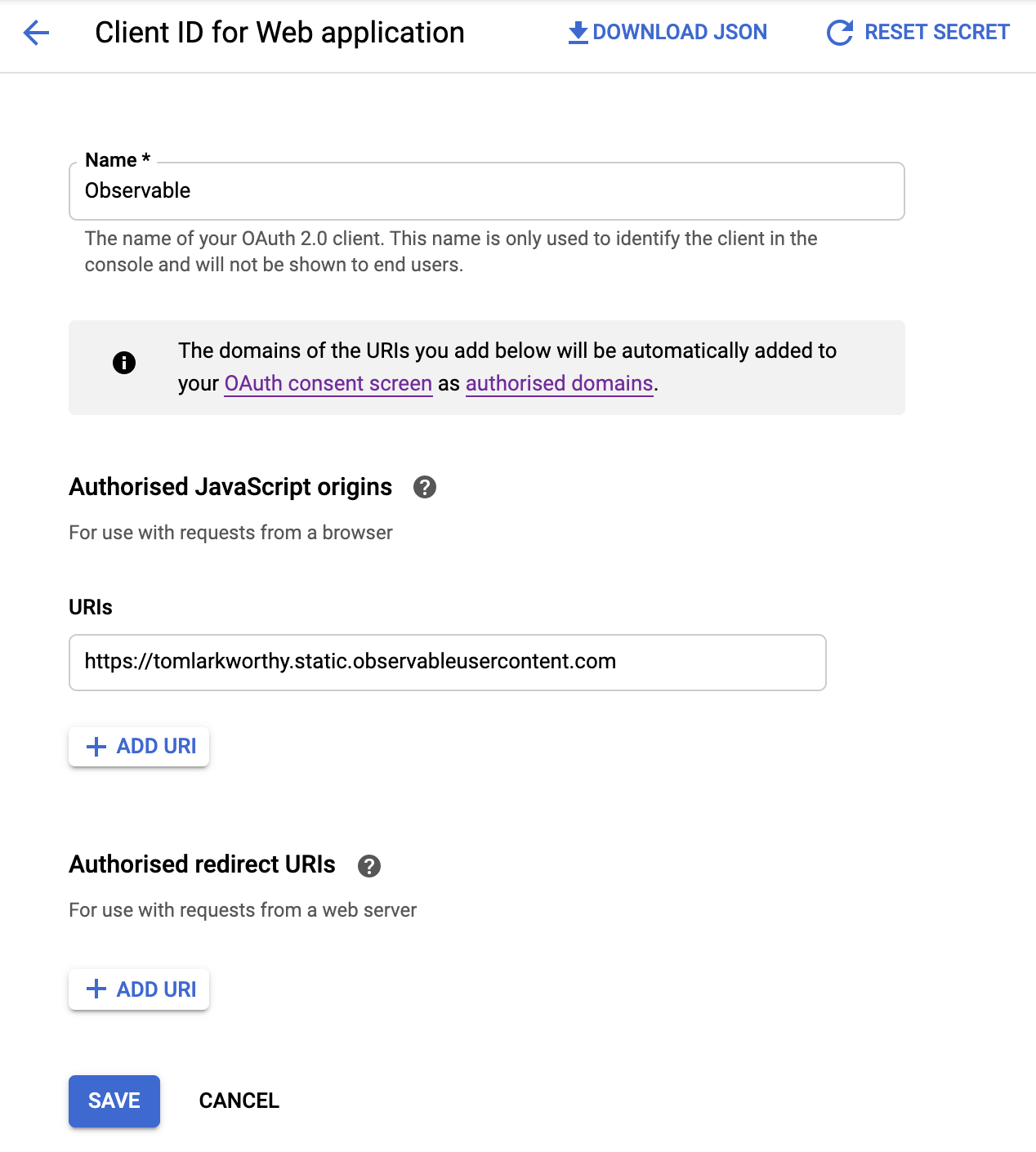
Task: Download the client JSON file
Action: [x=668, y=33]
